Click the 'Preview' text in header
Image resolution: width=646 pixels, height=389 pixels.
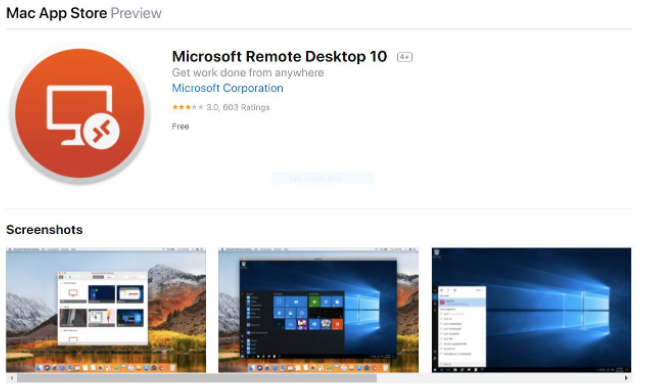(x=136, y=13)
